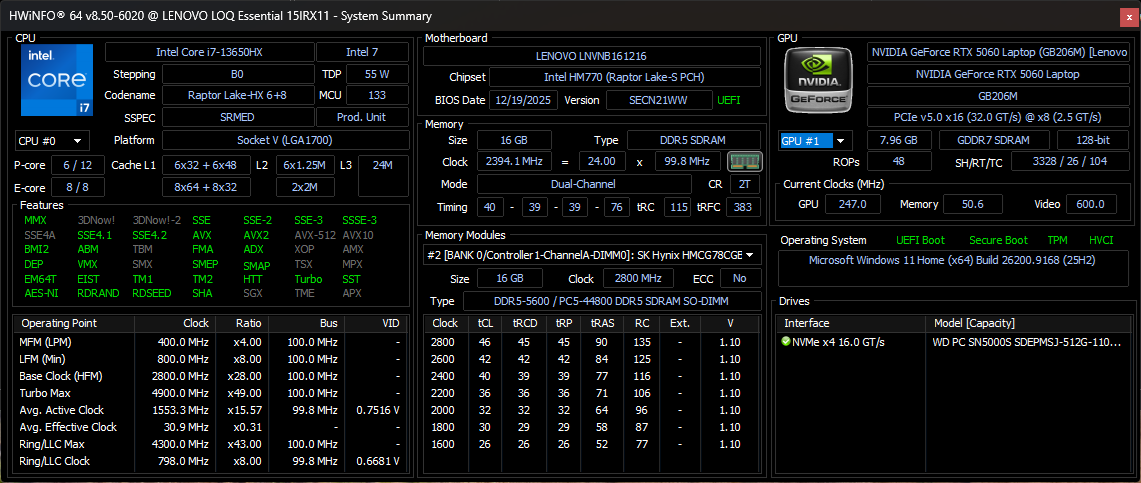Click the Turbo feature label

[x=308, y=279]
